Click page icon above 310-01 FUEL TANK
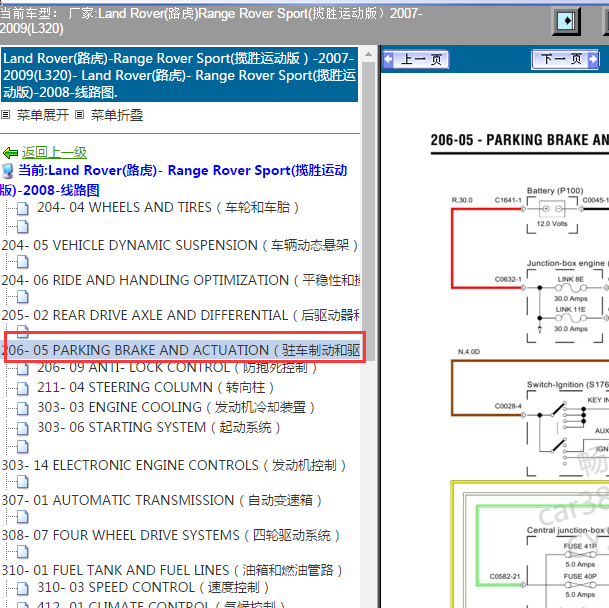This screenshot has height=608, width=609. (23, 552)
